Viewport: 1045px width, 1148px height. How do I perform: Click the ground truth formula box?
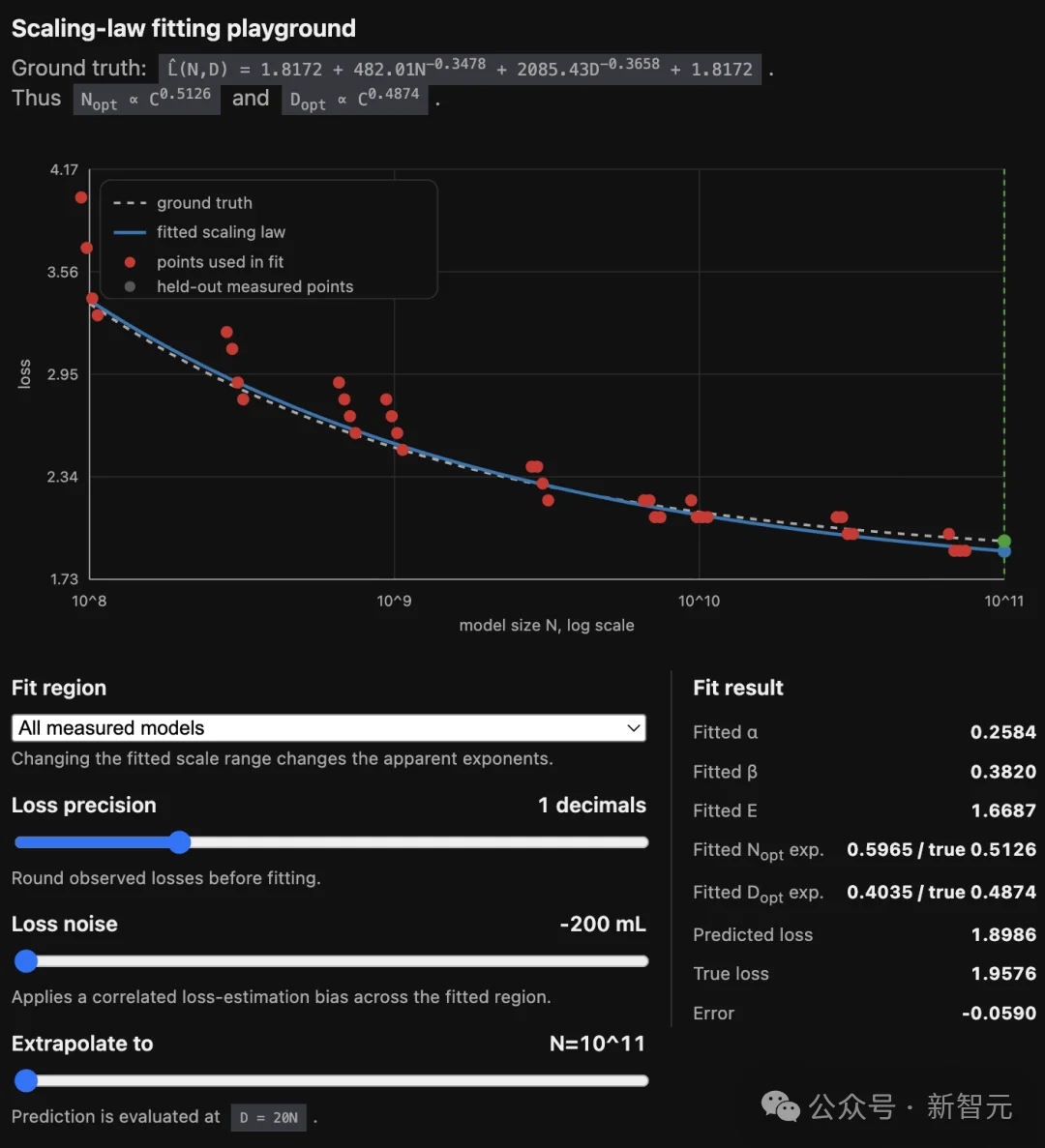460,69
